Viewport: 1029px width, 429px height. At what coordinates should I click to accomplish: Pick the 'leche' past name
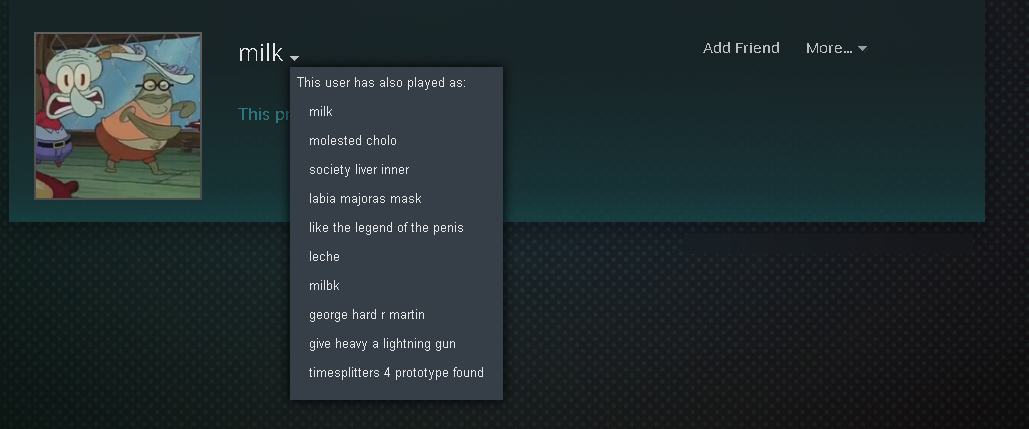[324, 256]
